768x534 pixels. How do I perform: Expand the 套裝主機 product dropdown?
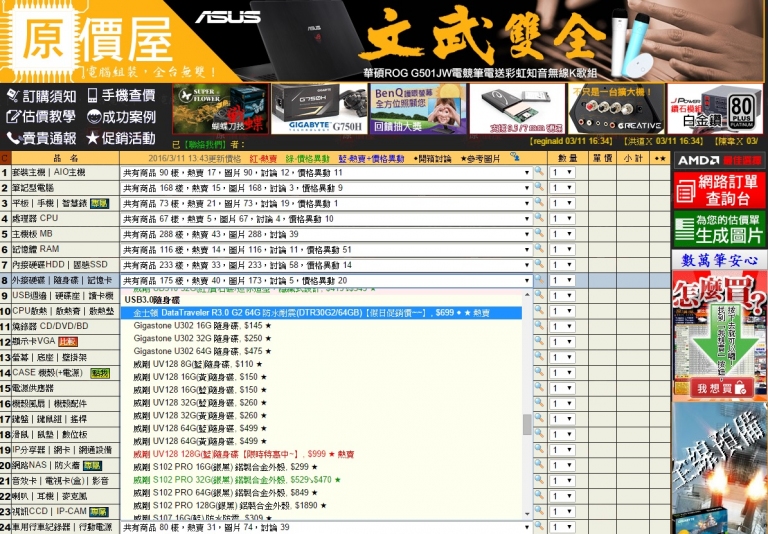point(326,172)
